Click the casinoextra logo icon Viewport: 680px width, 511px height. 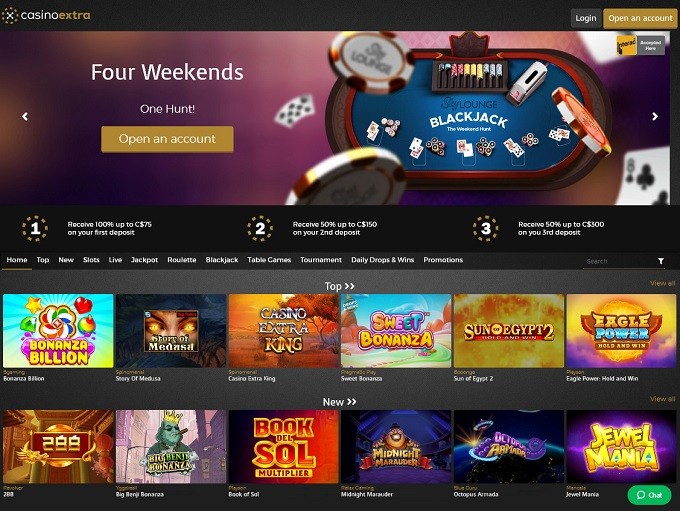[10, 16]
